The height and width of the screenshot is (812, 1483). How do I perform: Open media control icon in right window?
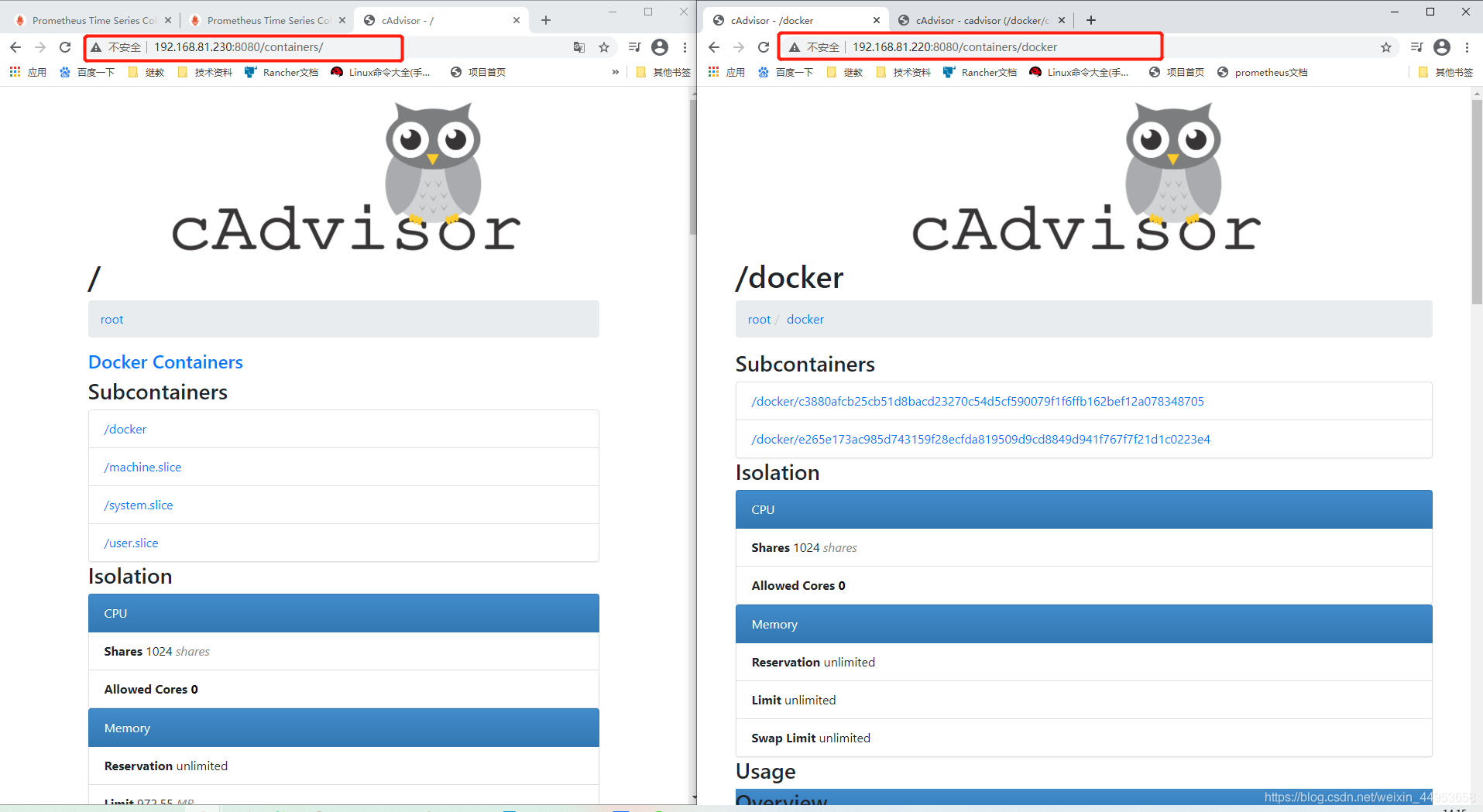pos(1417,47)
